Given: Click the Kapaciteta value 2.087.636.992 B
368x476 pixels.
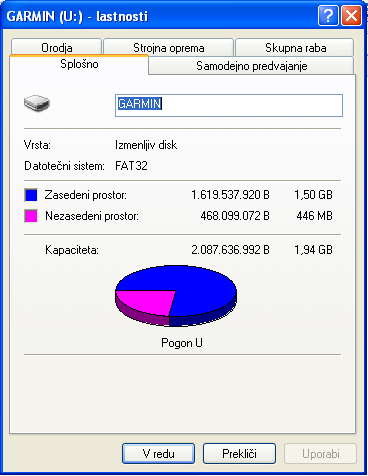Looking at the screenshot, I should [x=230, y=250].
